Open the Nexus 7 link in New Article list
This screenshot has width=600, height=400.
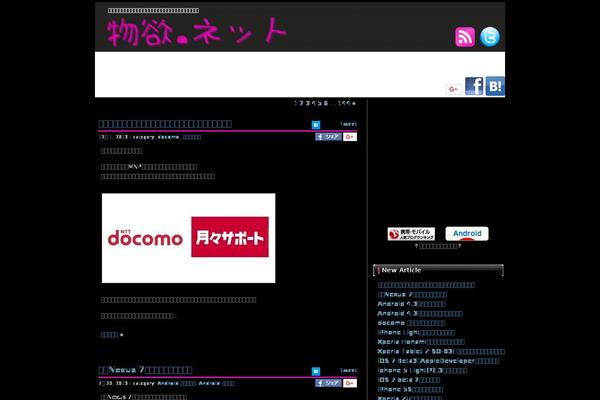pos(412,294)
